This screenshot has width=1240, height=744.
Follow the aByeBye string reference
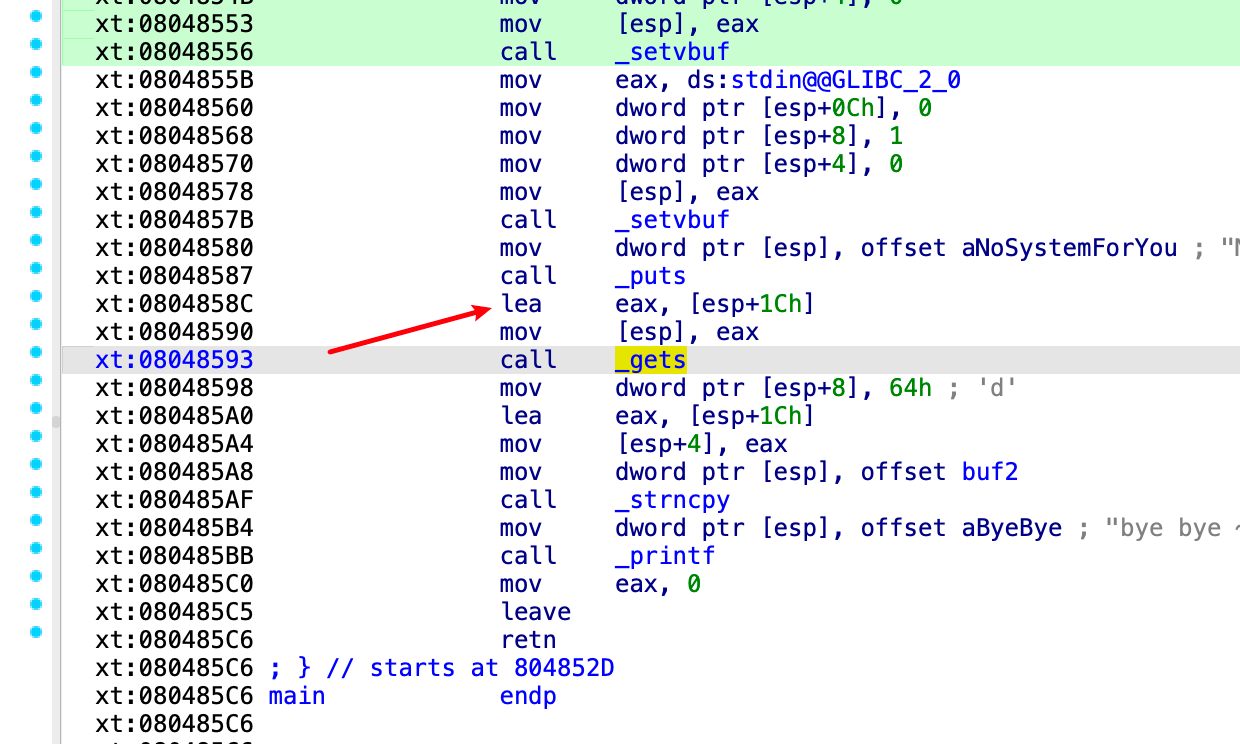(1011, 527)
